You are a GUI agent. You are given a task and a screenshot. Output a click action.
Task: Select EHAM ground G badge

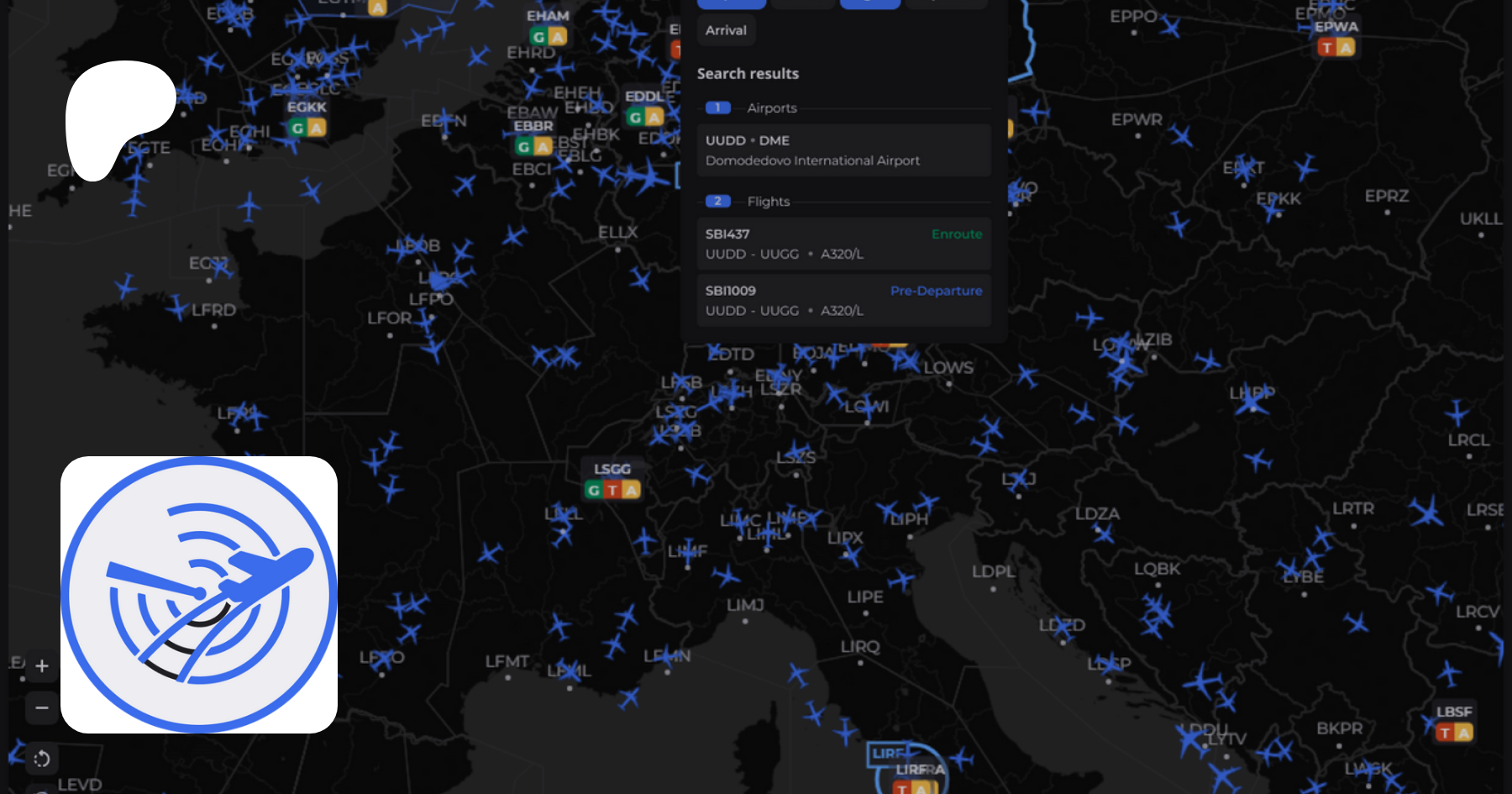[x=538, y=37]
